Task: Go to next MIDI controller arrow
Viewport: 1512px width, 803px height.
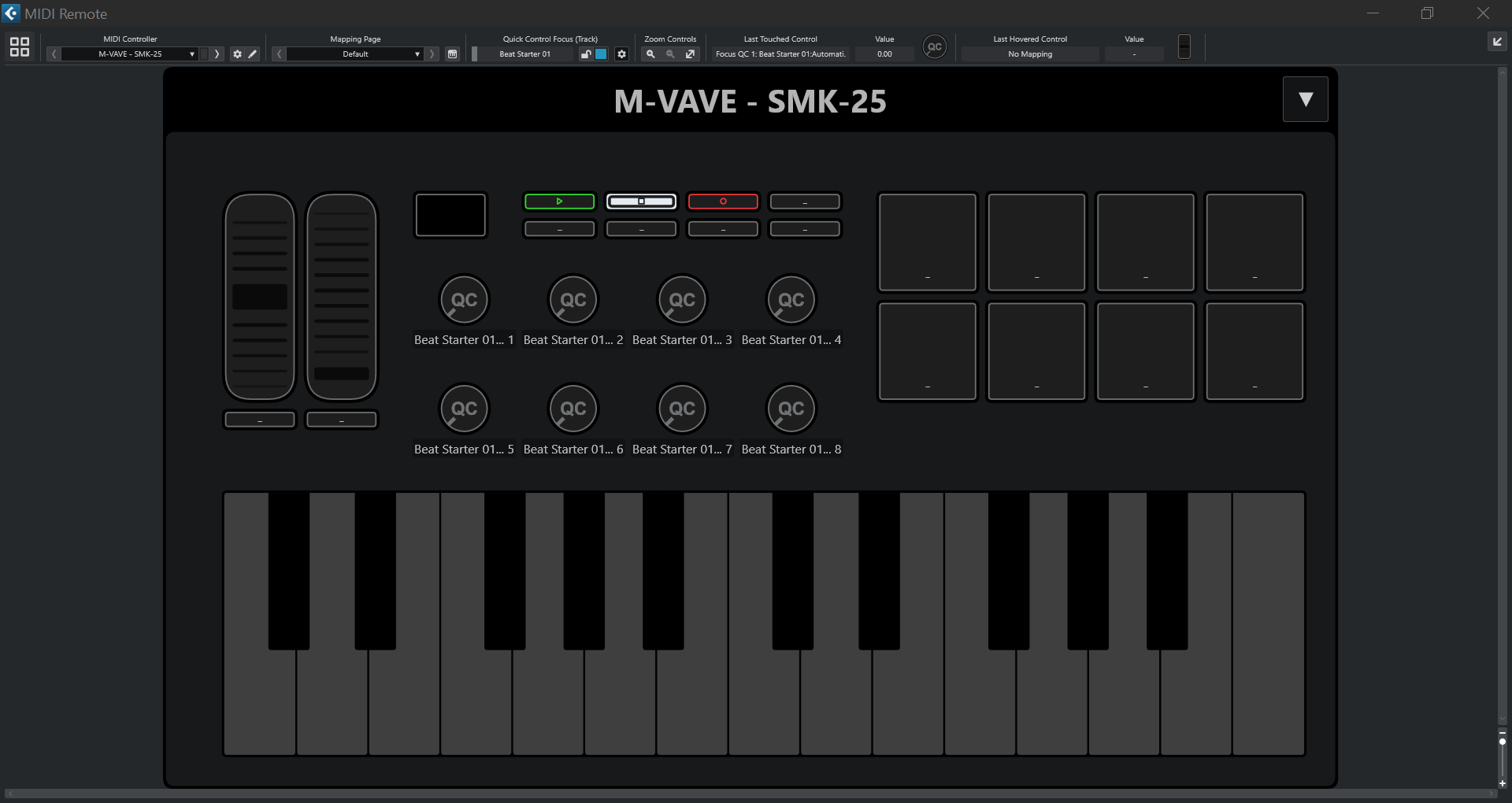Action: tap(217, 54)
